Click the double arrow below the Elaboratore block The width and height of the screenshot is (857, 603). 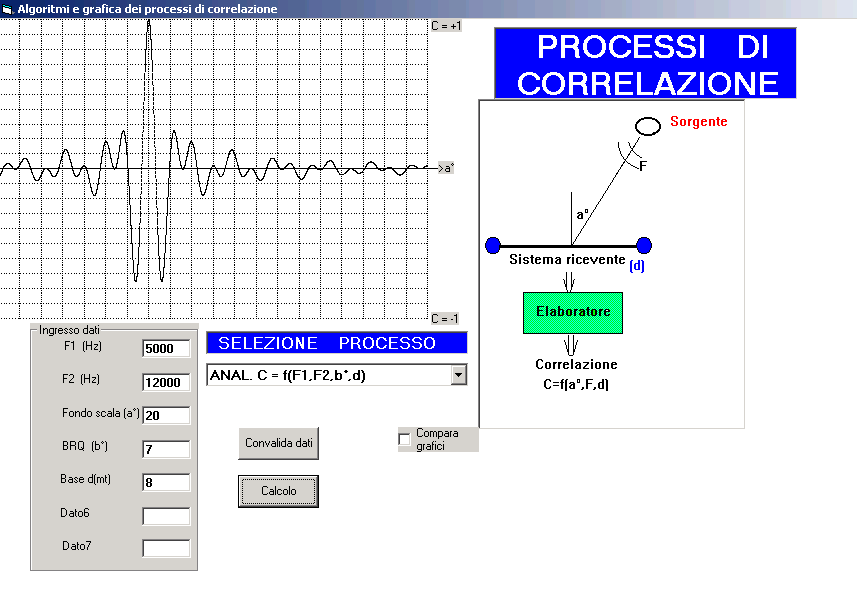pyautogui.click(x=571, y=345)
